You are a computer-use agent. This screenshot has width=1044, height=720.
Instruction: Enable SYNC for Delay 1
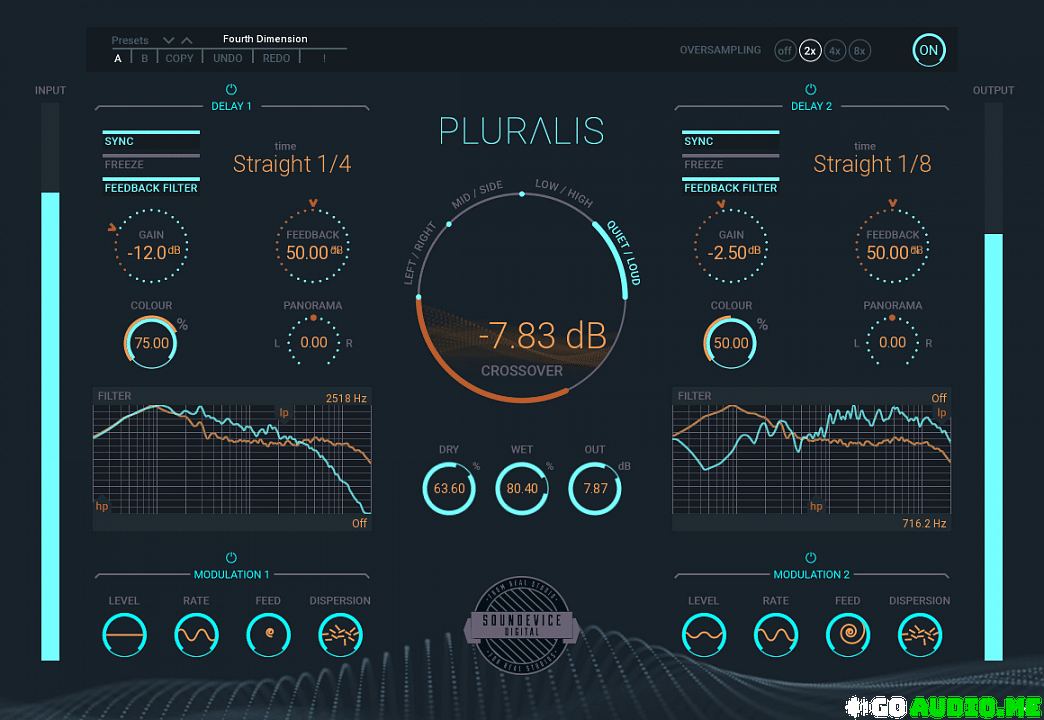coord(151,141)
